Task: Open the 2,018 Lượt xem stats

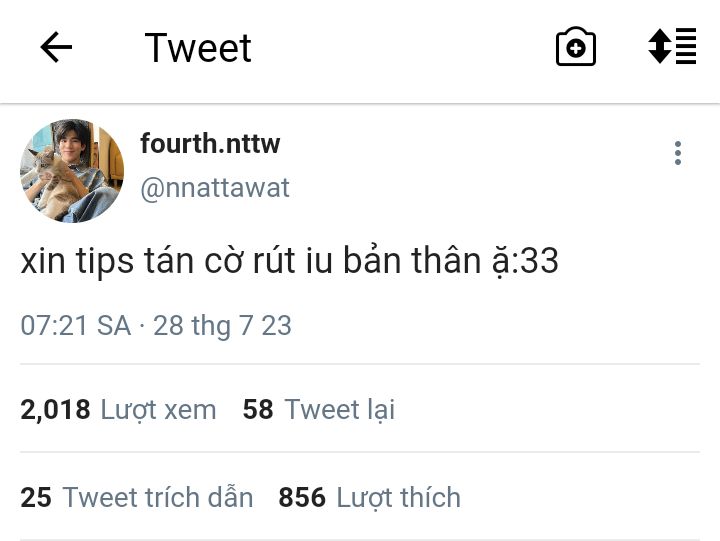Action: pos(118,409)
